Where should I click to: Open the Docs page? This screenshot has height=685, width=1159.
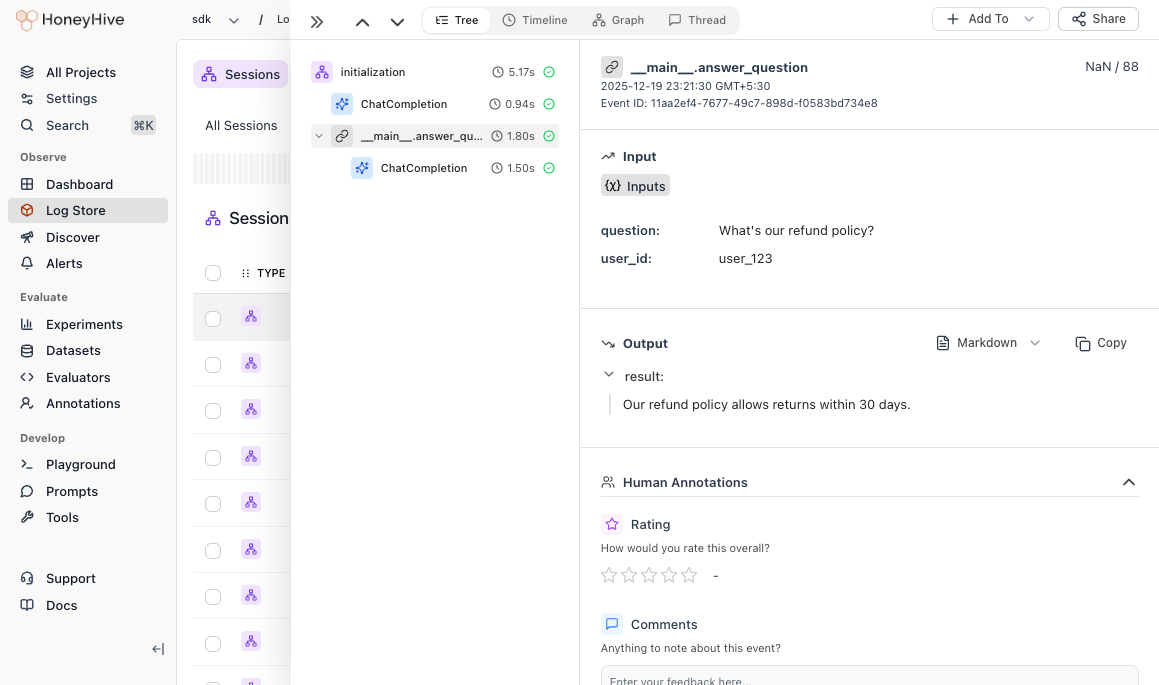(61, 605)
